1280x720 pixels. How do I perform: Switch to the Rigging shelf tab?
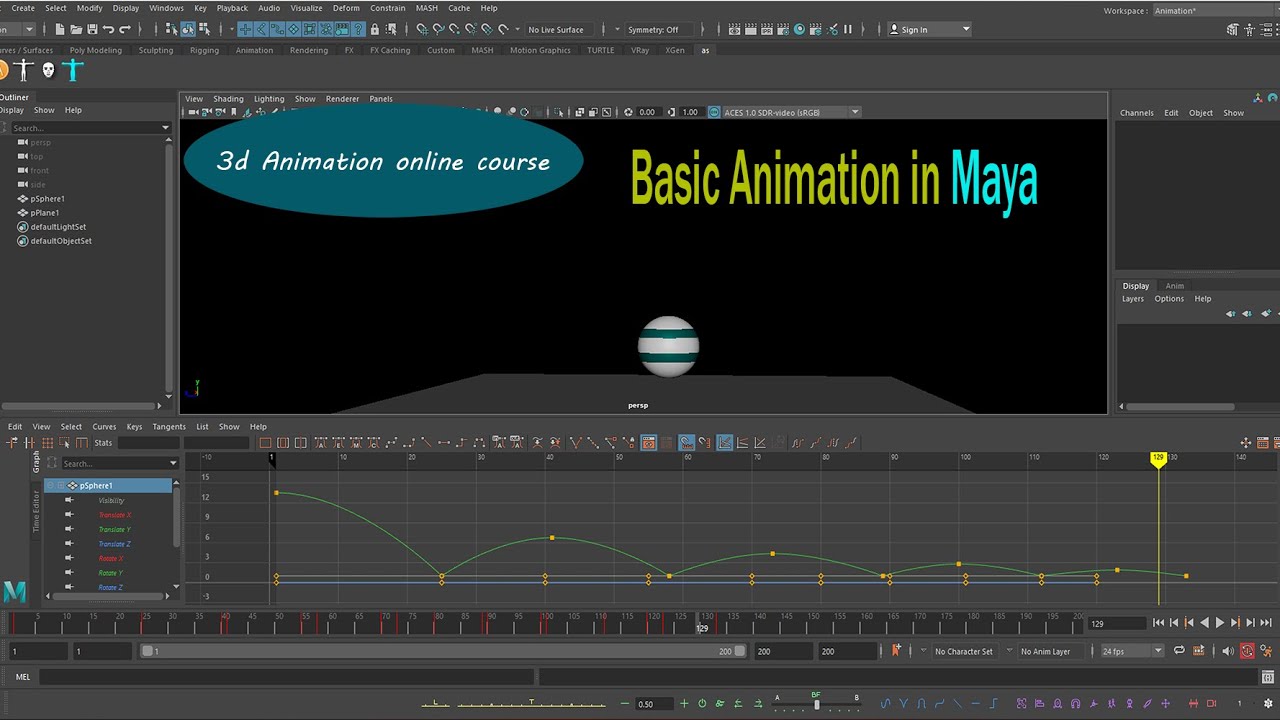click(x=204, y=50)
